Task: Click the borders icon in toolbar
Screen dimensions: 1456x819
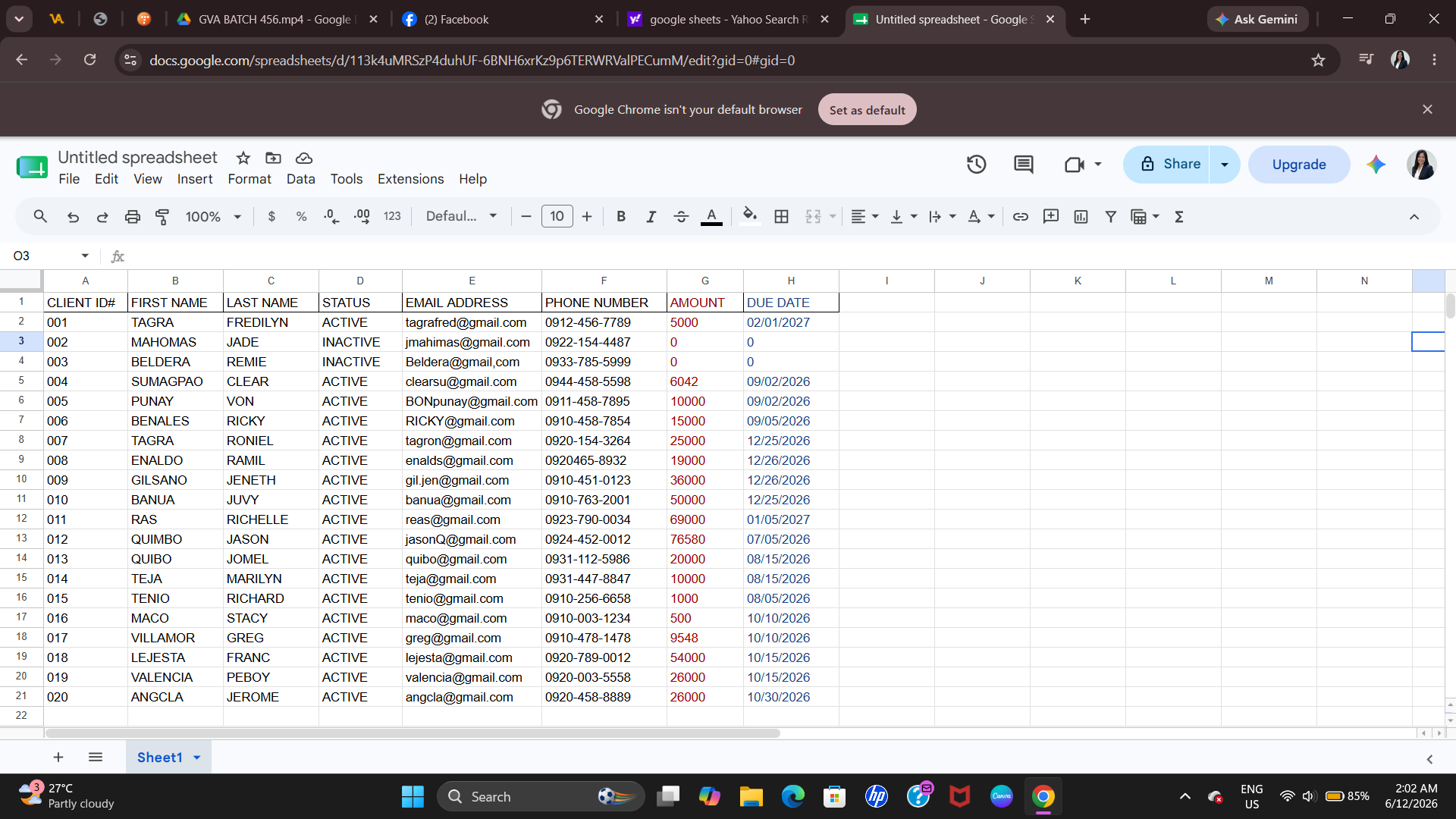Action: pyautogui.click(x=781, y=217)
